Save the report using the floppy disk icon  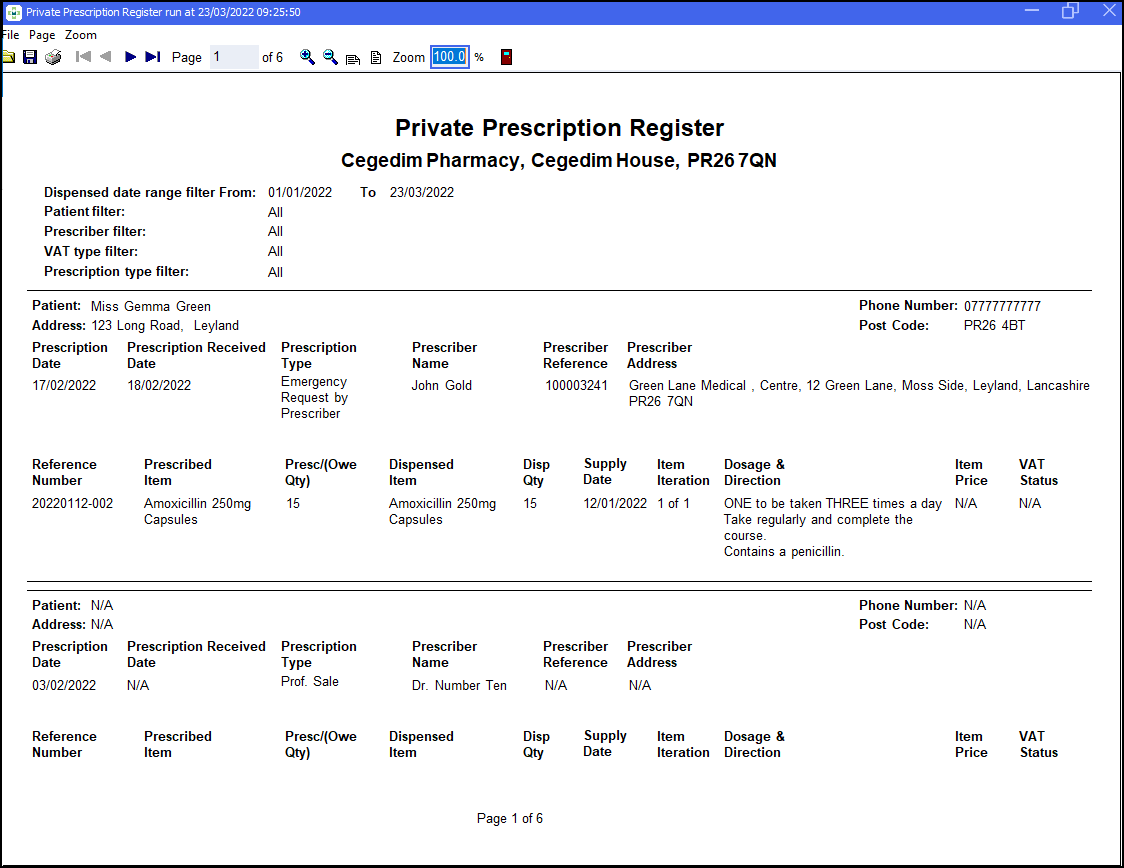pos(30,57)
